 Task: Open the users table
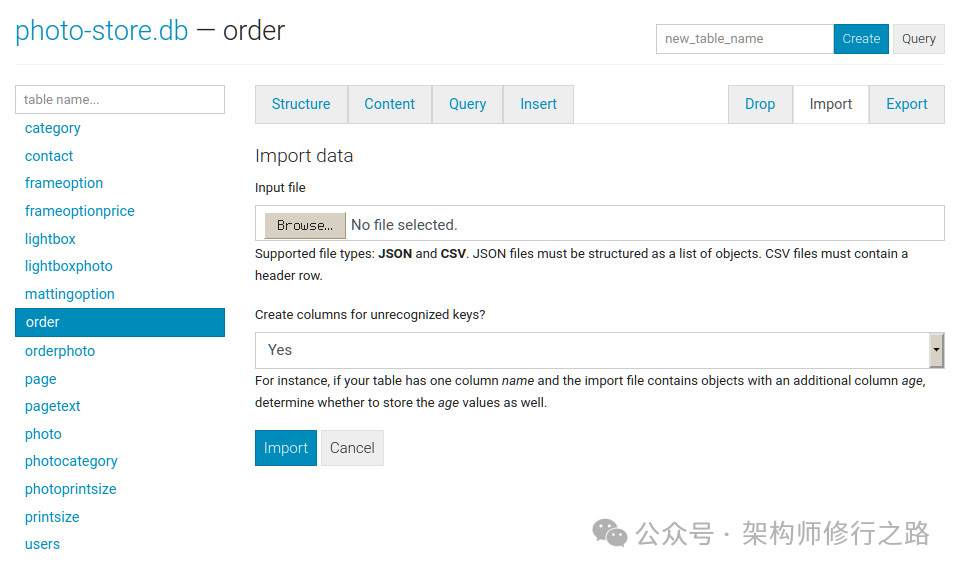click(x=43, y=544)
